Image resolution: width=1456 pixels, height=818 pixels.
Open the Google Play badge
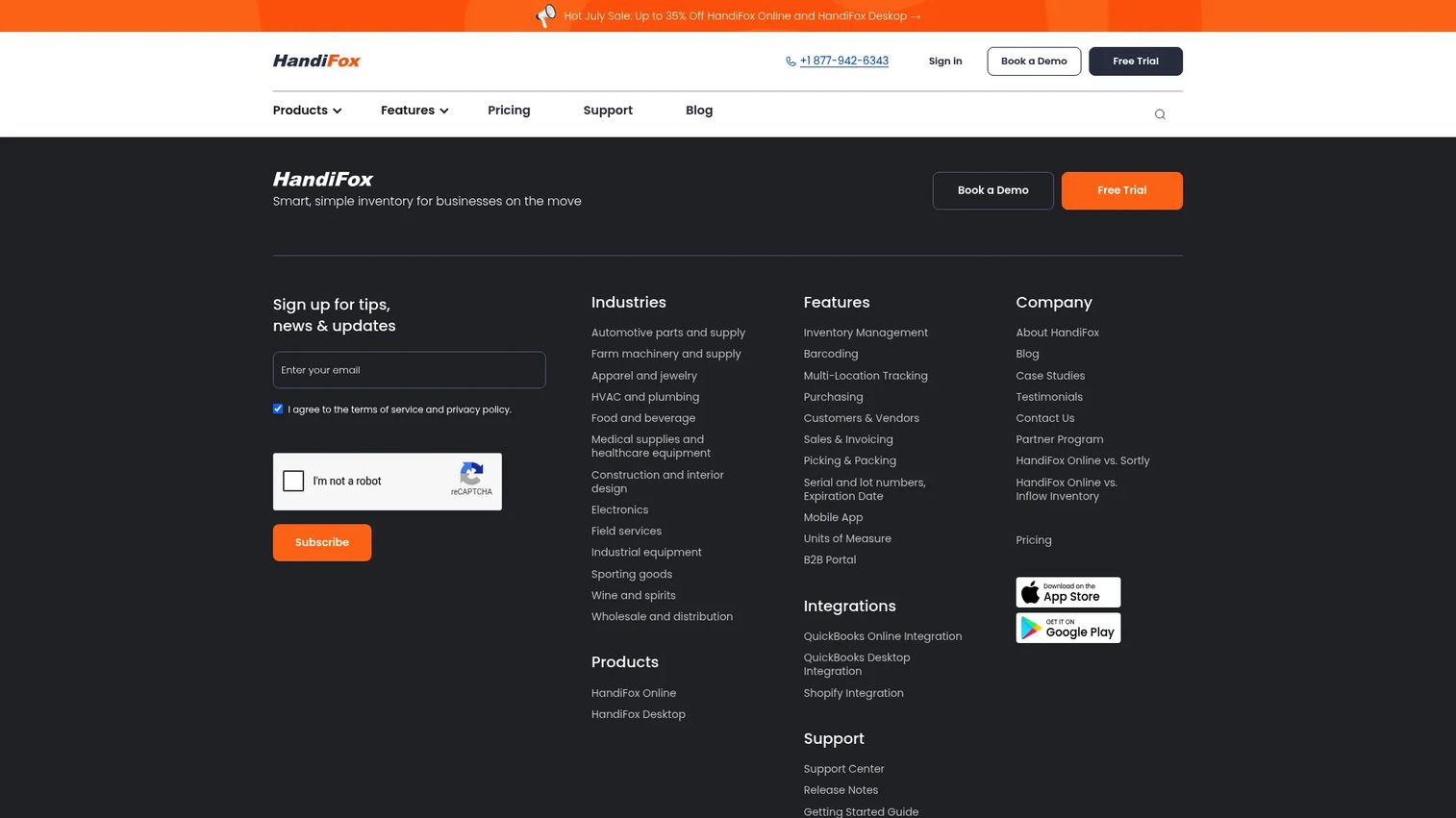coord(1068,628)
